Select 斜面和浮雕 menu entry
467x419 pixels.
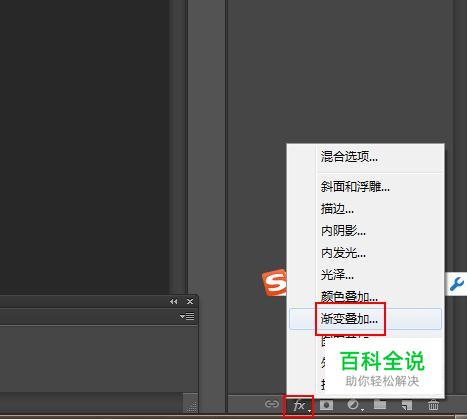click(366, 187)
